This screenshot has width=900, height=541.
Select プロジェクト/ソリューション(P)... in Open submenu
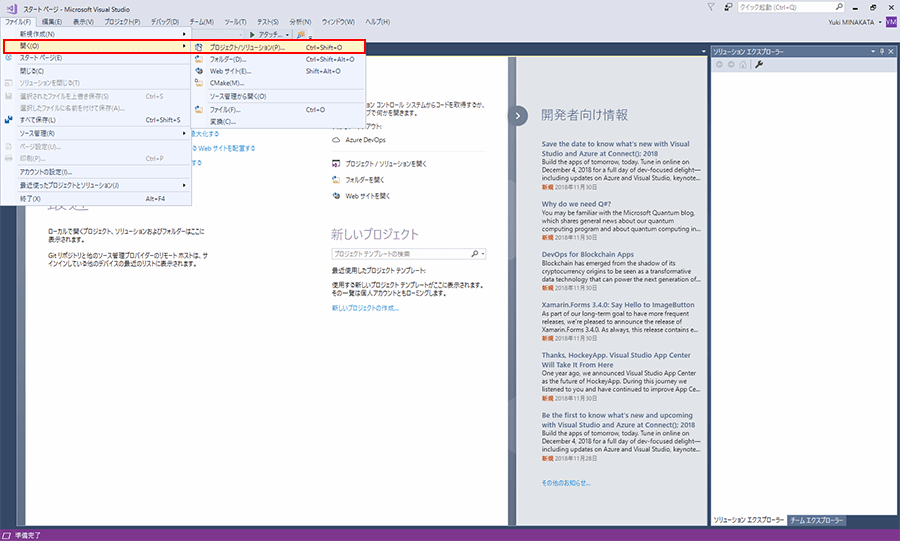pyautogui.click(x=278, y=47)
